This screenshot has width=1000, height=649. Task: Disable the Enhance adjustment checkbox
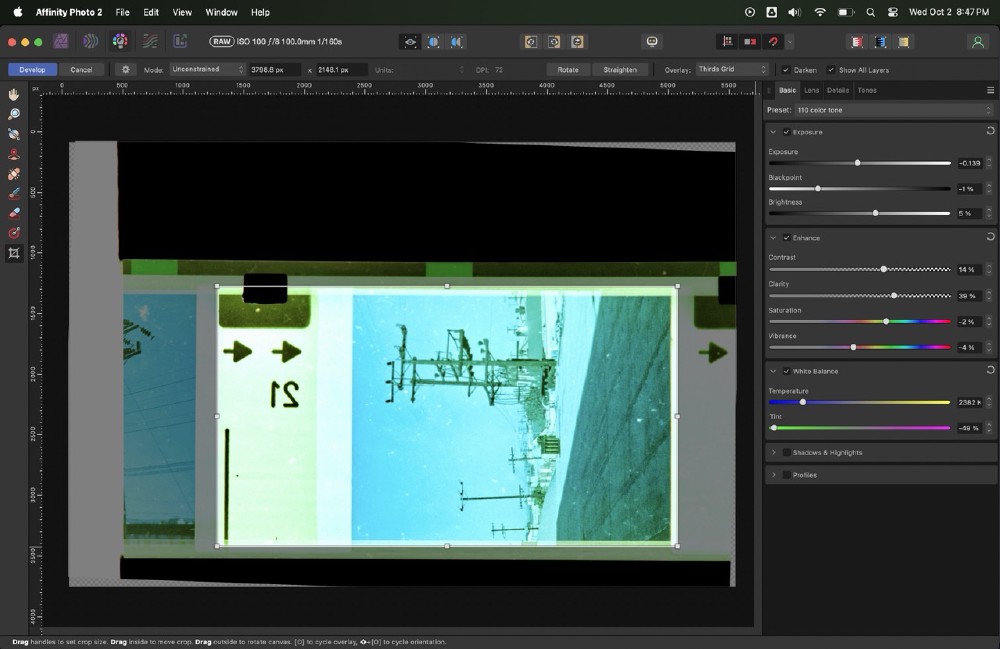pos(786,238)
